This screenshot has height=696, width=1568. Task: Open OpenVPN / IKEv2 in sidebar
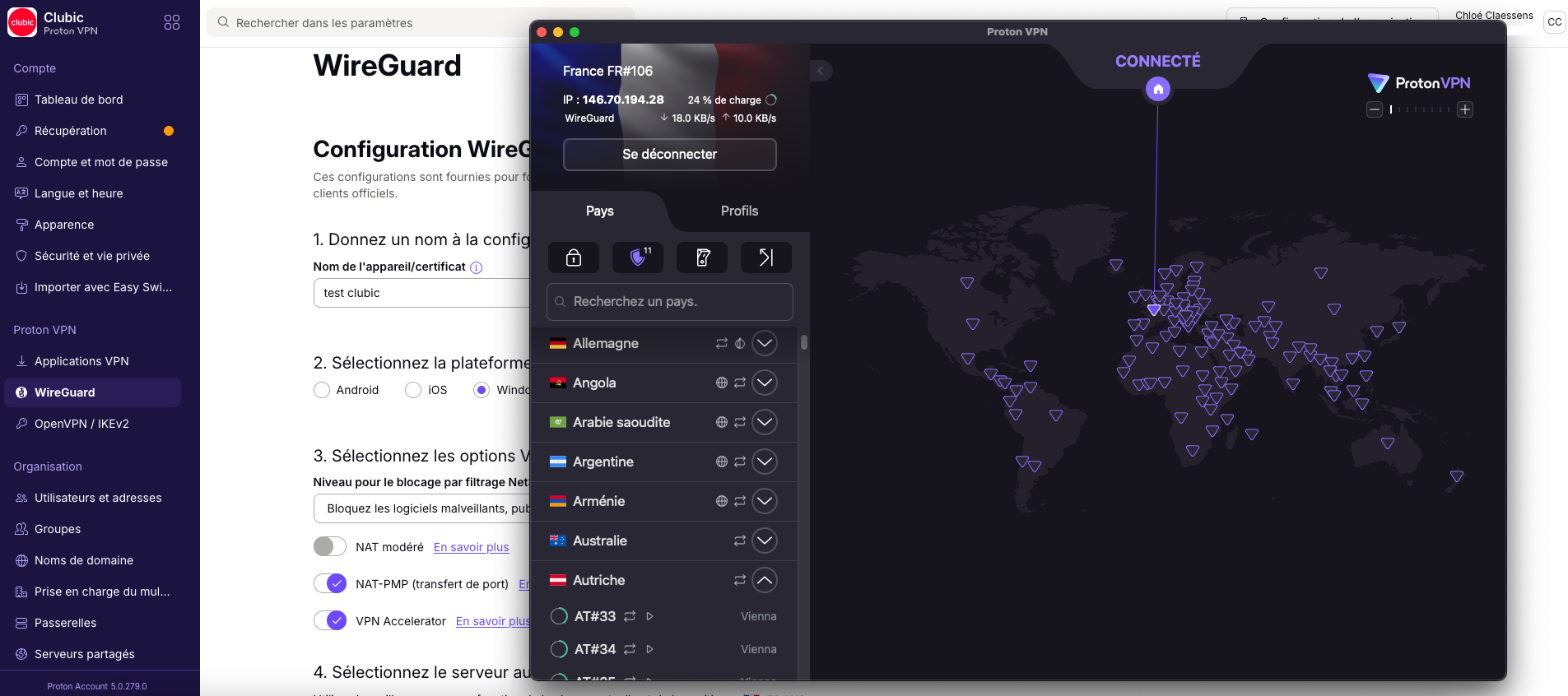click(92, 424)
